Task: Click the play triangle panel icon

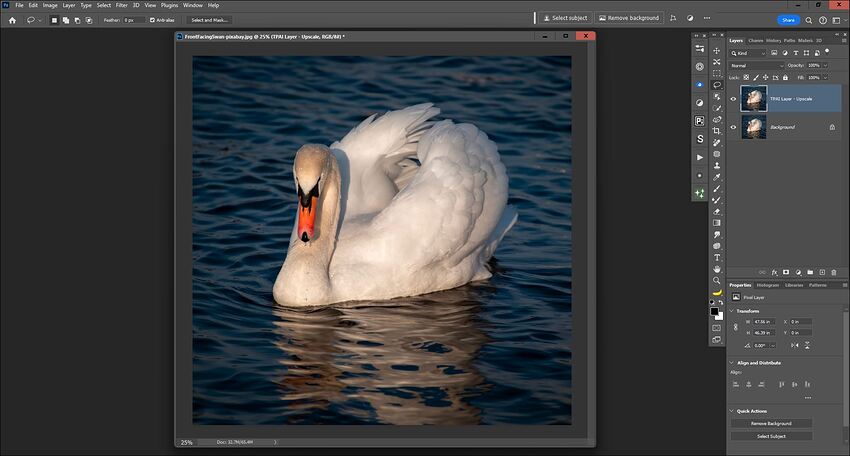Action: (x=700, y=157)
